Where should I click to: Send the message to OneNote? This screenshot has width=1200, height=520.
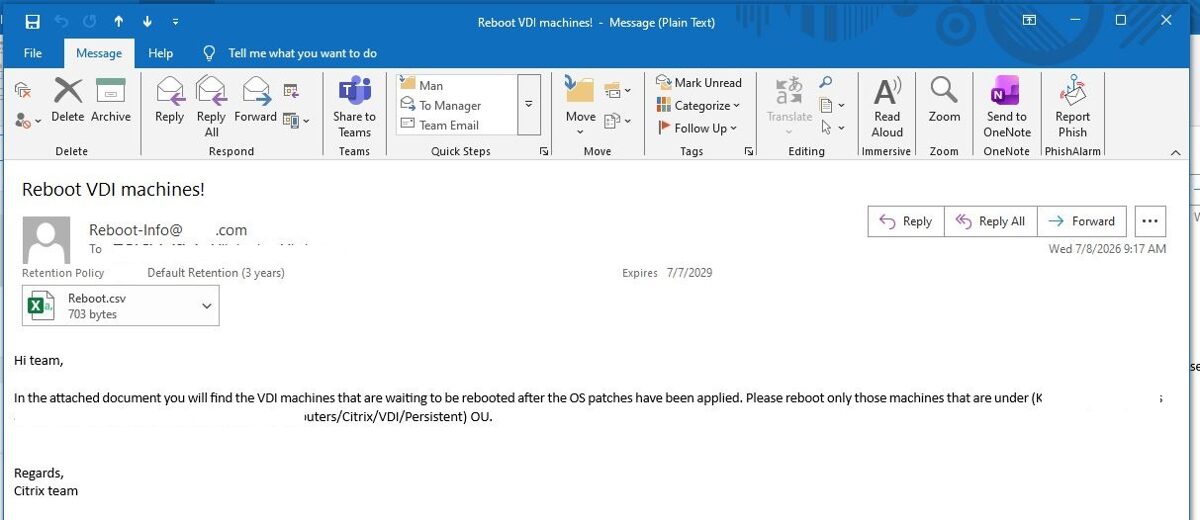pyautogui.click(x=1007, y=106)
